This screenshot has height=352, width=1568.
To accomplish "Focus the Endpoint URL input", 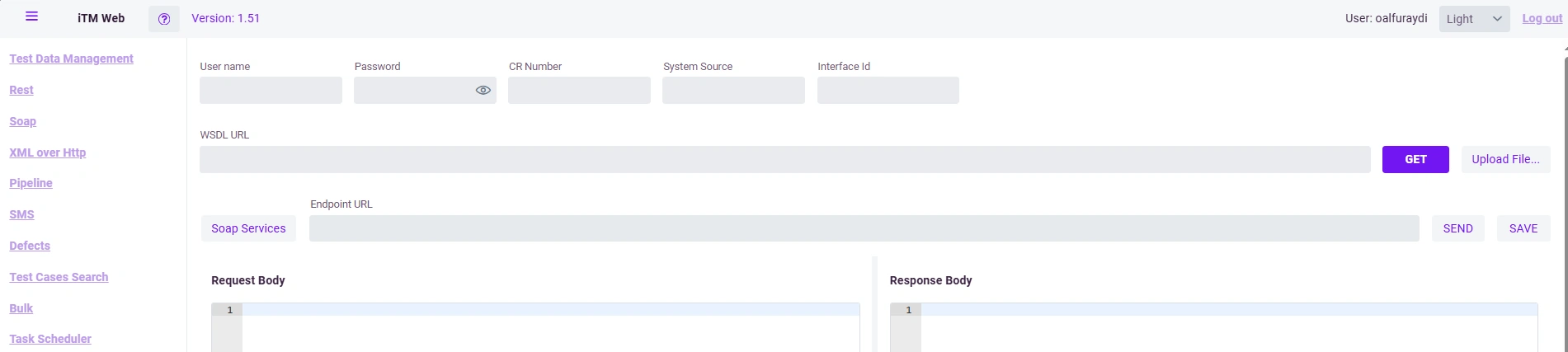I will tap(864, 229).
